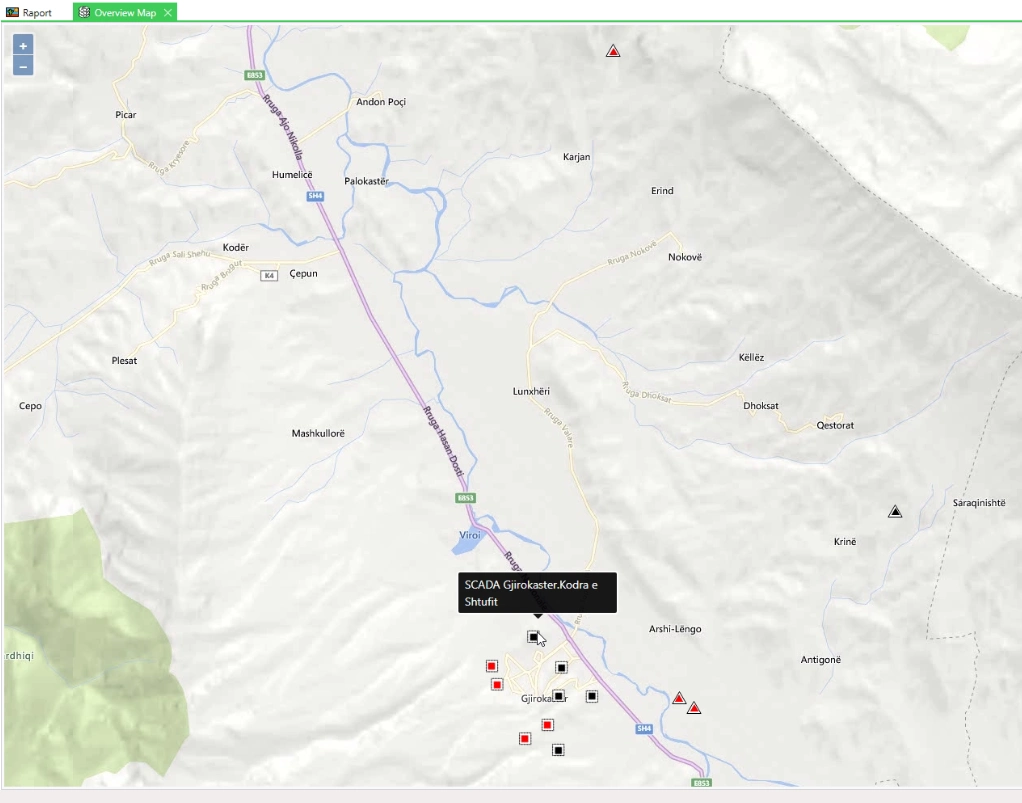The width and height of the screenshot is (1022, 803).
Task: Close the Overview Map tab
Action: coord(168,12)
